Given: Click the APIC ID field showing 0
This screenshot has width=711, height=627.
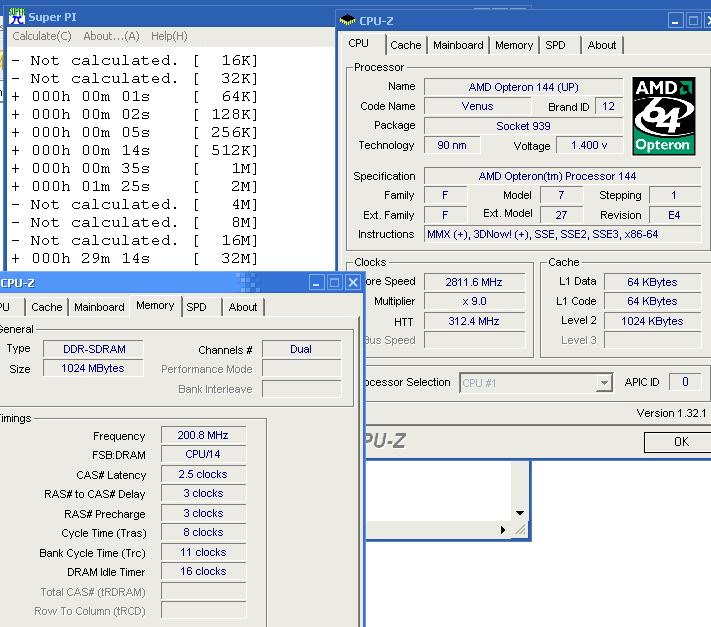Looking at the screenshot, I should (x=685, y=382).
